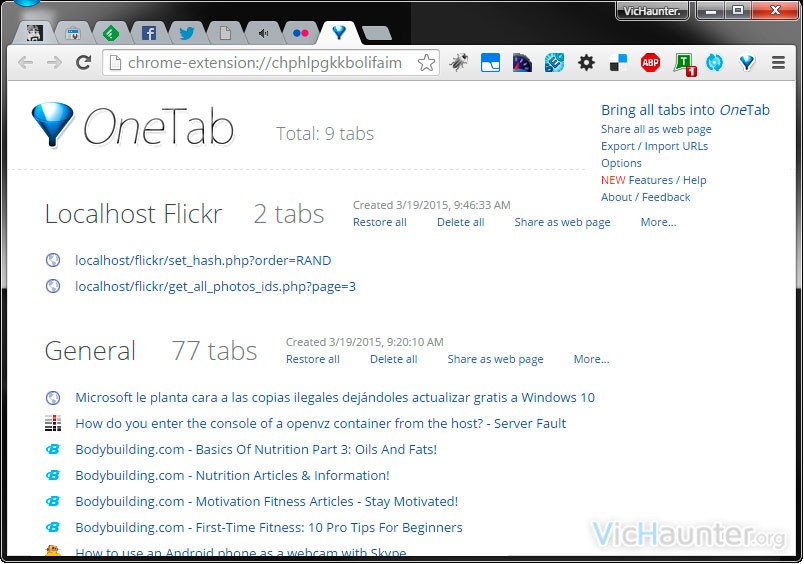The image size is (804, 564).
Task: Click globe favicon beside set_hash.php link
Action: click(x=53, y=260)
